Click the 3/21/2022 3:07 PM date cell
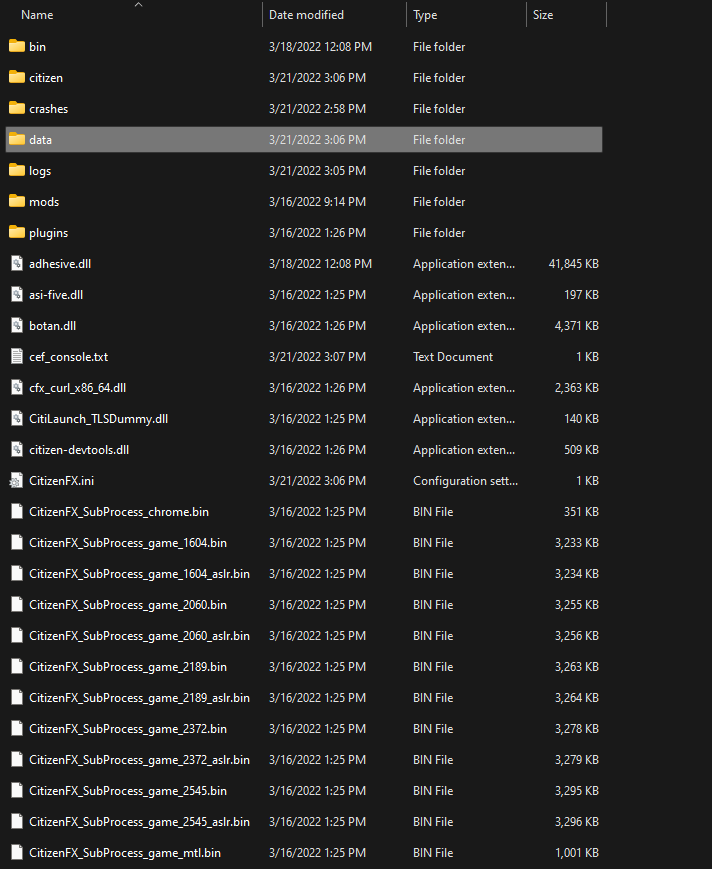 coord(317,357)
